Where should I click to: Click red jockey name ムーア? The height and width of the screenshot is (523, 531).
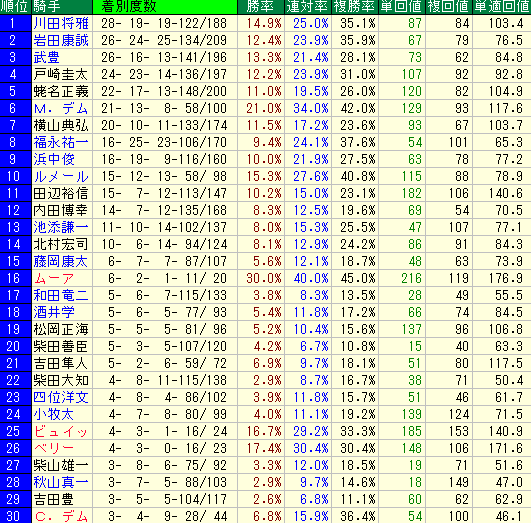[x=54, y=278]
